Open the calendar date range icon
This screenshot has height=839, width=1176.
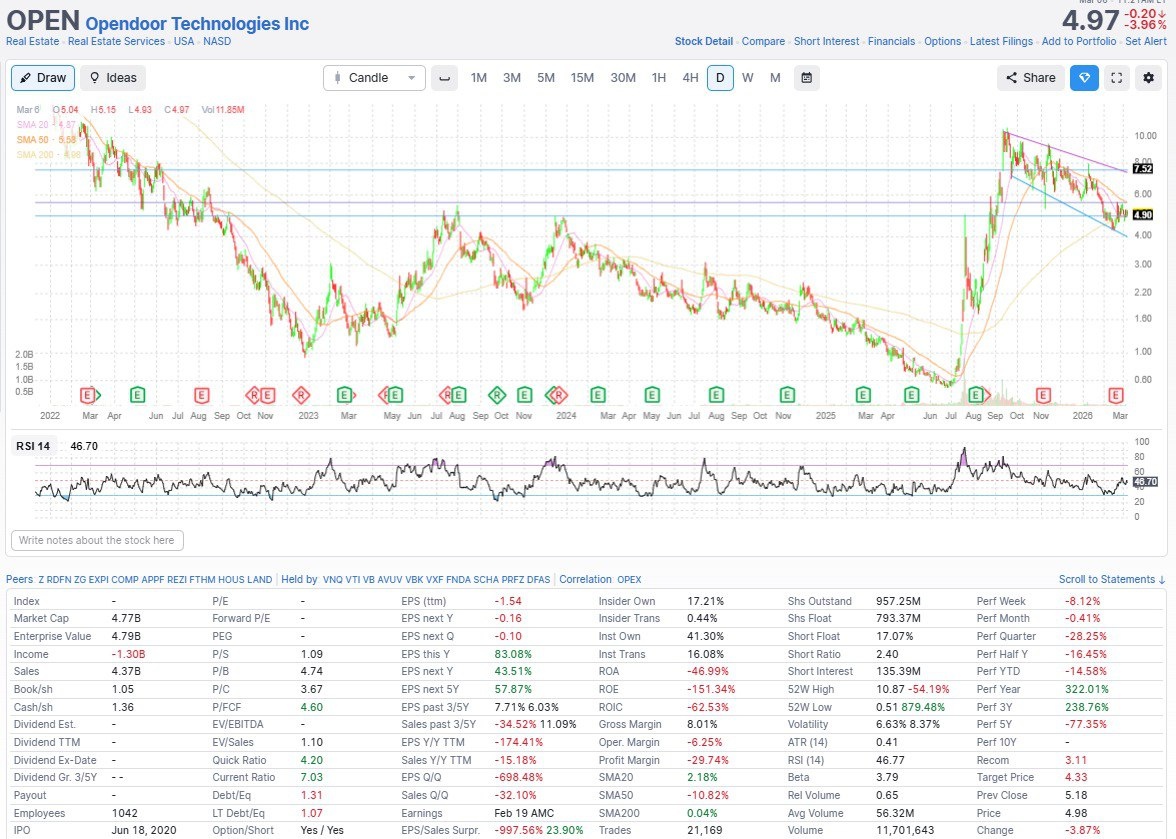click(806, 78)
